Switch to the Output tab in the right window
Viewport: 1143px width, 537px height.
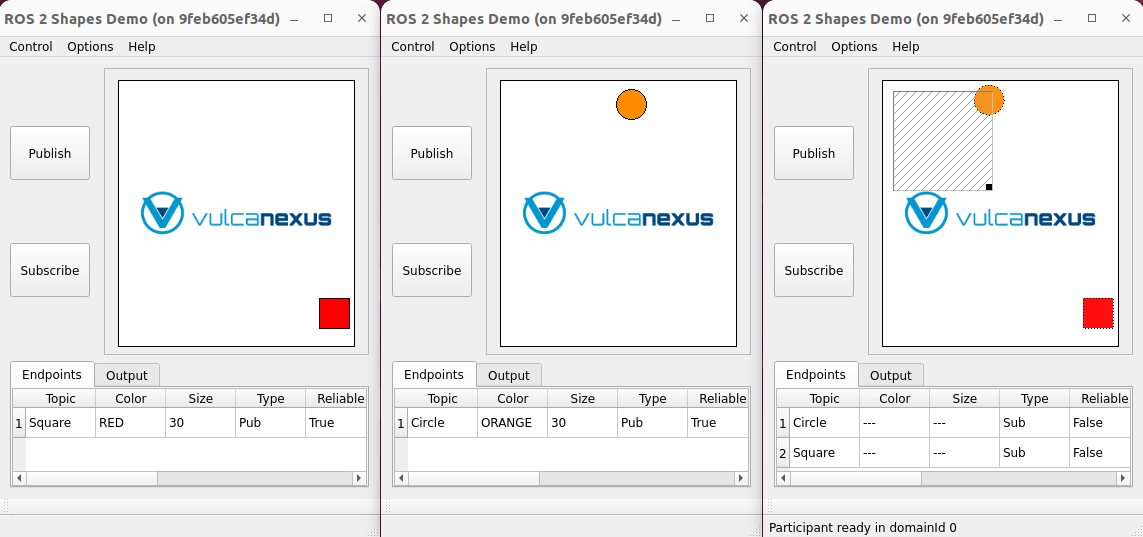coord(890,375)
